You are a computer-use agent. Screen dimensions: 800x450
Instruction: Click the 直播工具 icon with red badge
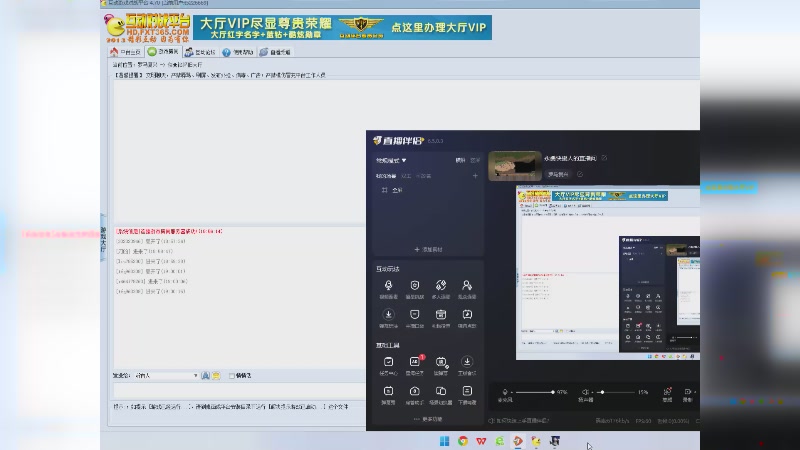[415, 361]
